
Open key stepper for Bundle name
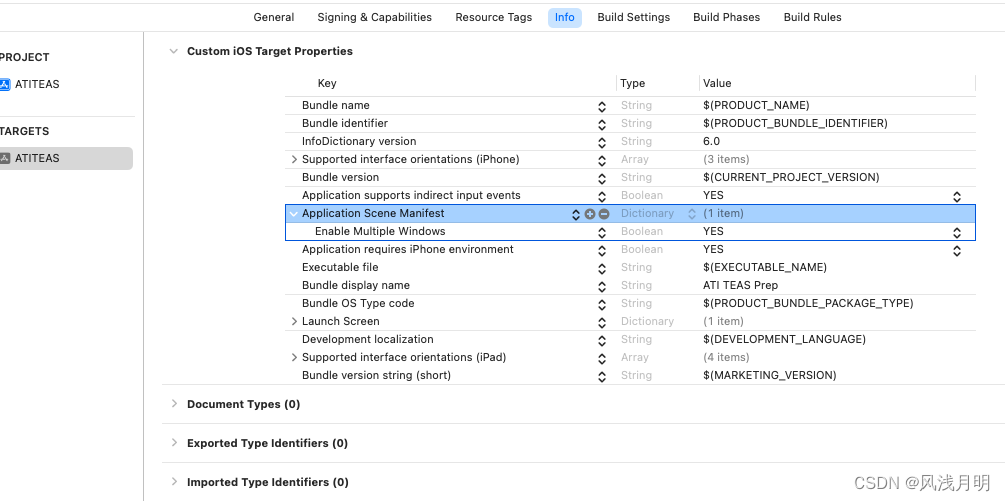(x=602, y=106)
